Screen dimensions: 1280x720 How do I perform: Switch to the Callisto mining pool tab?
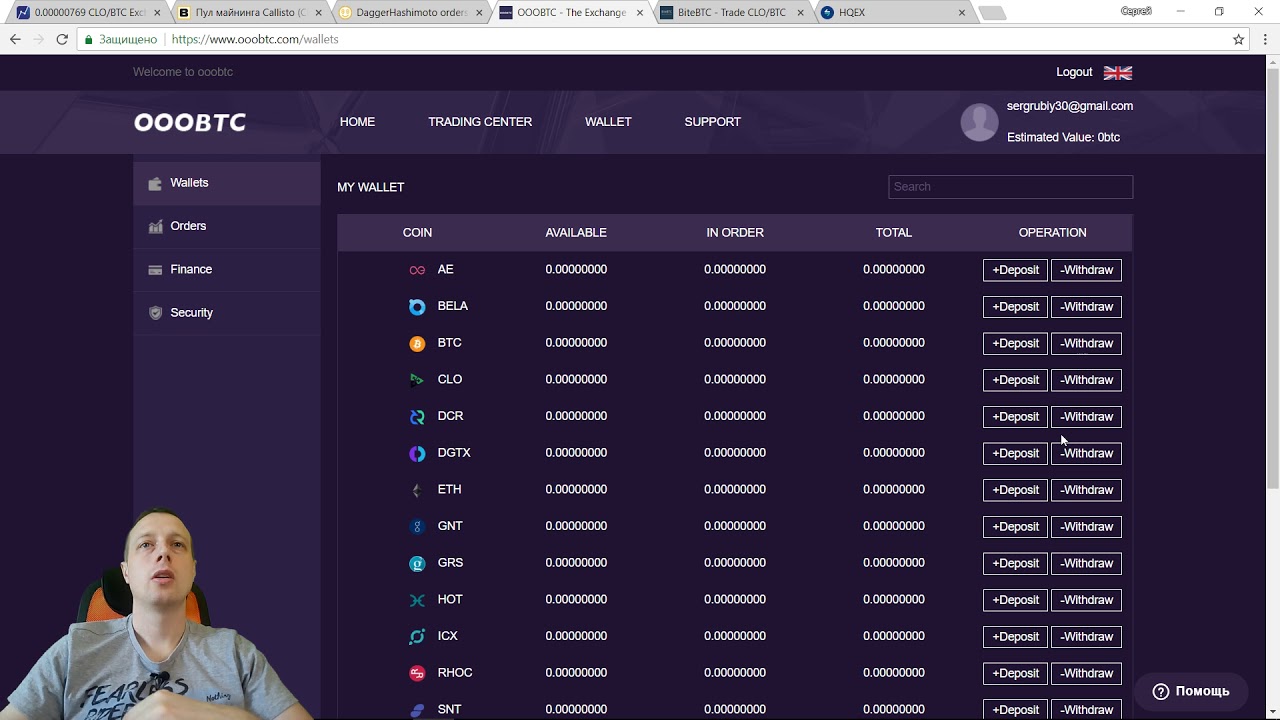250,13
